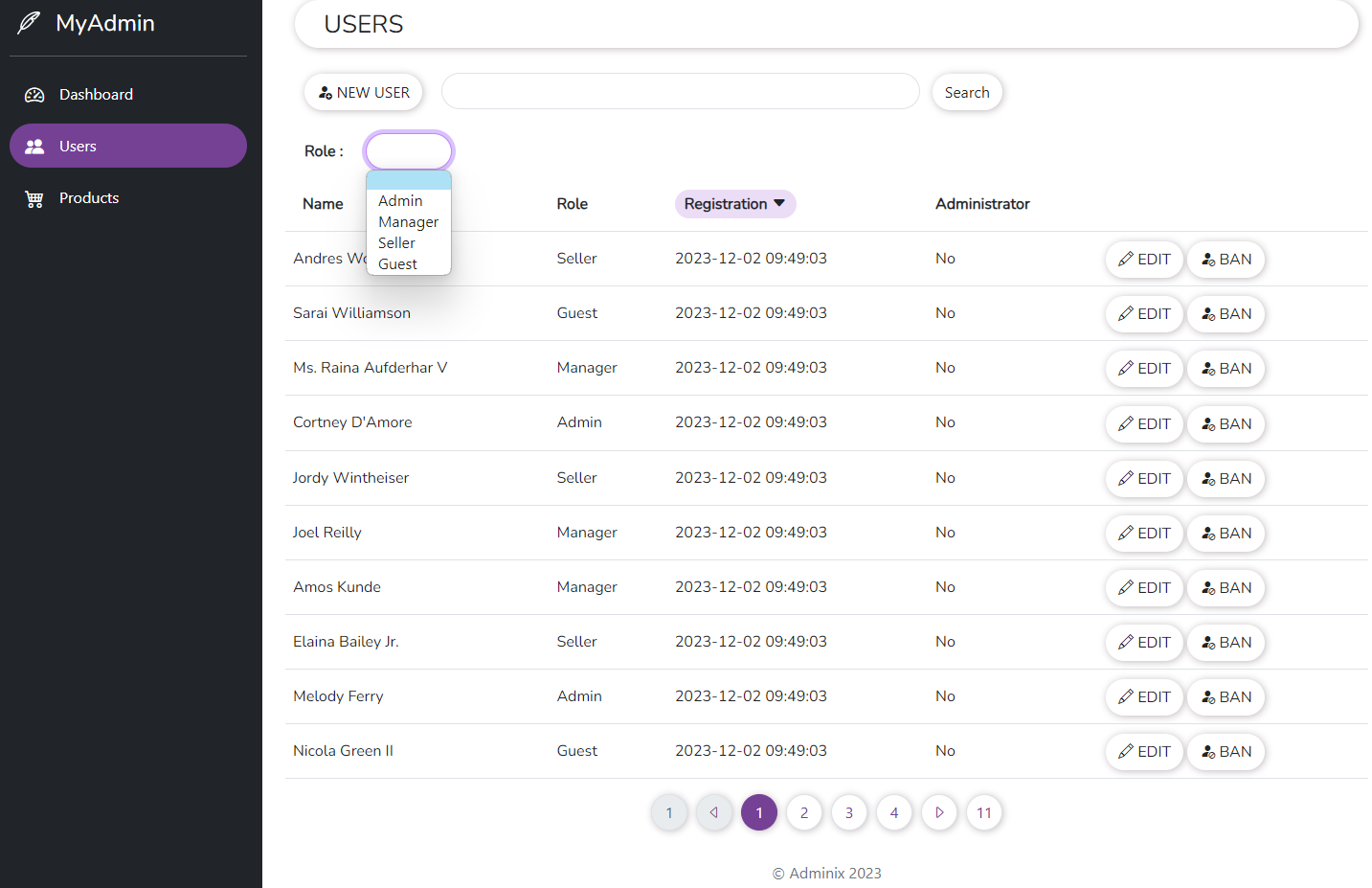
Task: Click ban icon in Joel Reilly row
Action: click(x=1208, y=534)
